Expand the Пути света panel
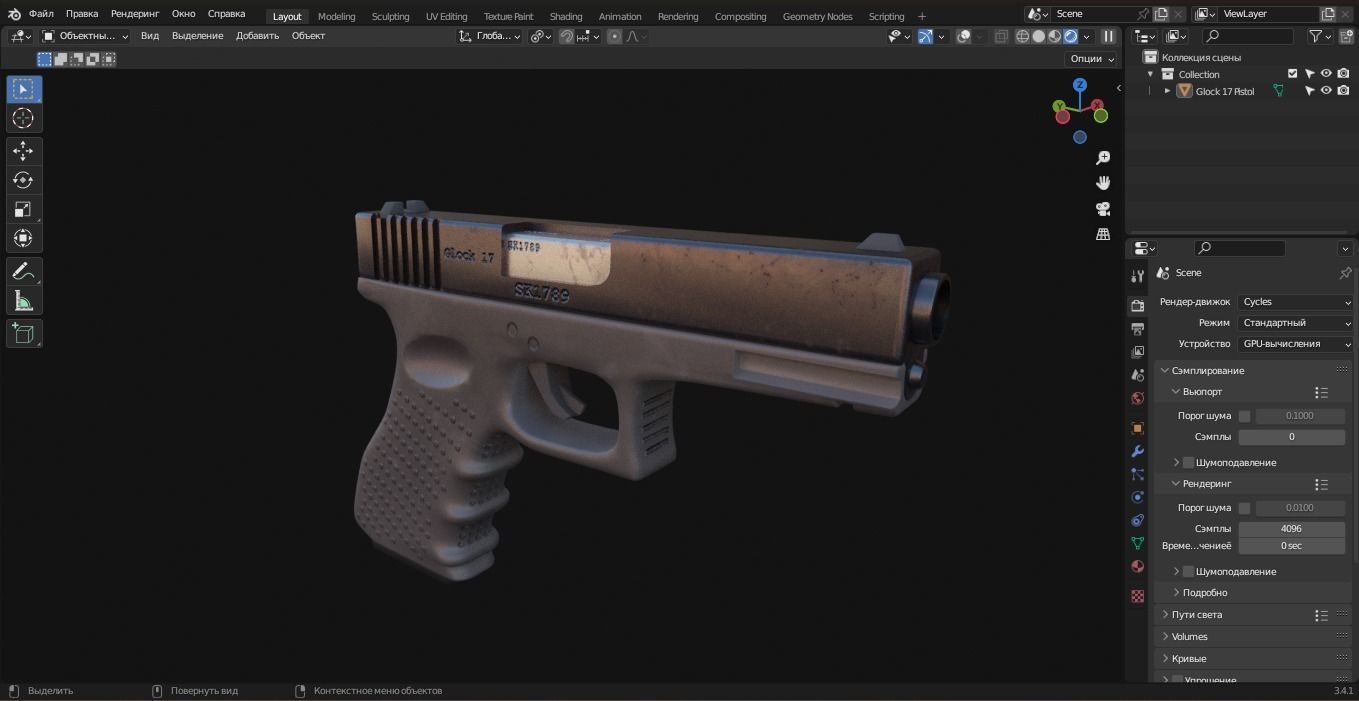The image size is (1359, 701). pos(1197,615)
